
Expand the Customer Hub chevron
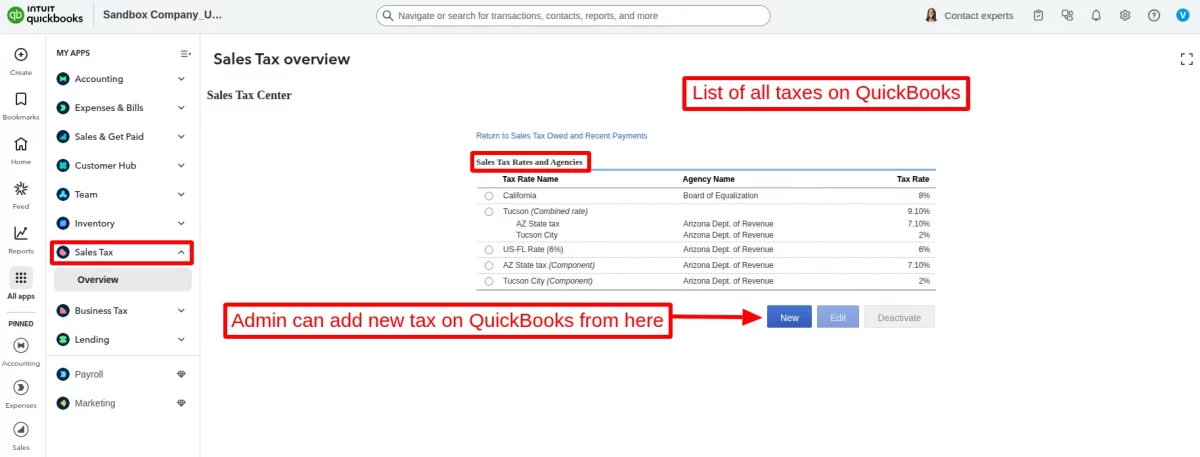pyautogui.click(x=181, y=166)
